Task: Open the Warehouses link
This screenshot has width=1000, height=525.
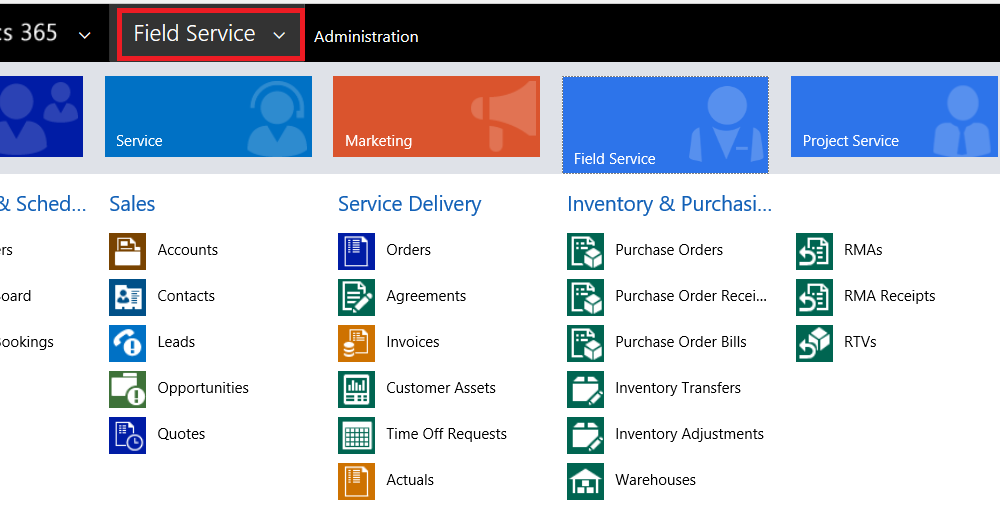Action: point(656,480)
